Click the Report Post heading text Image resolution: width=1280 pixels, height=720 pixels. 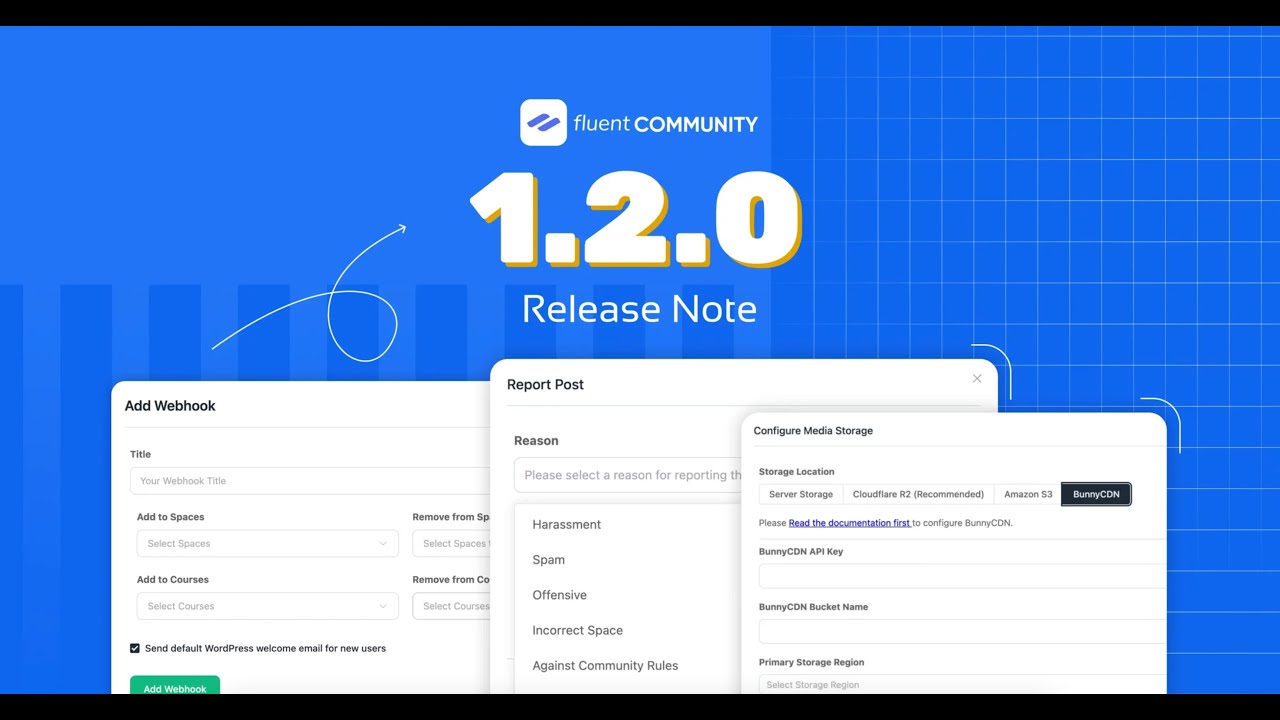545,384
